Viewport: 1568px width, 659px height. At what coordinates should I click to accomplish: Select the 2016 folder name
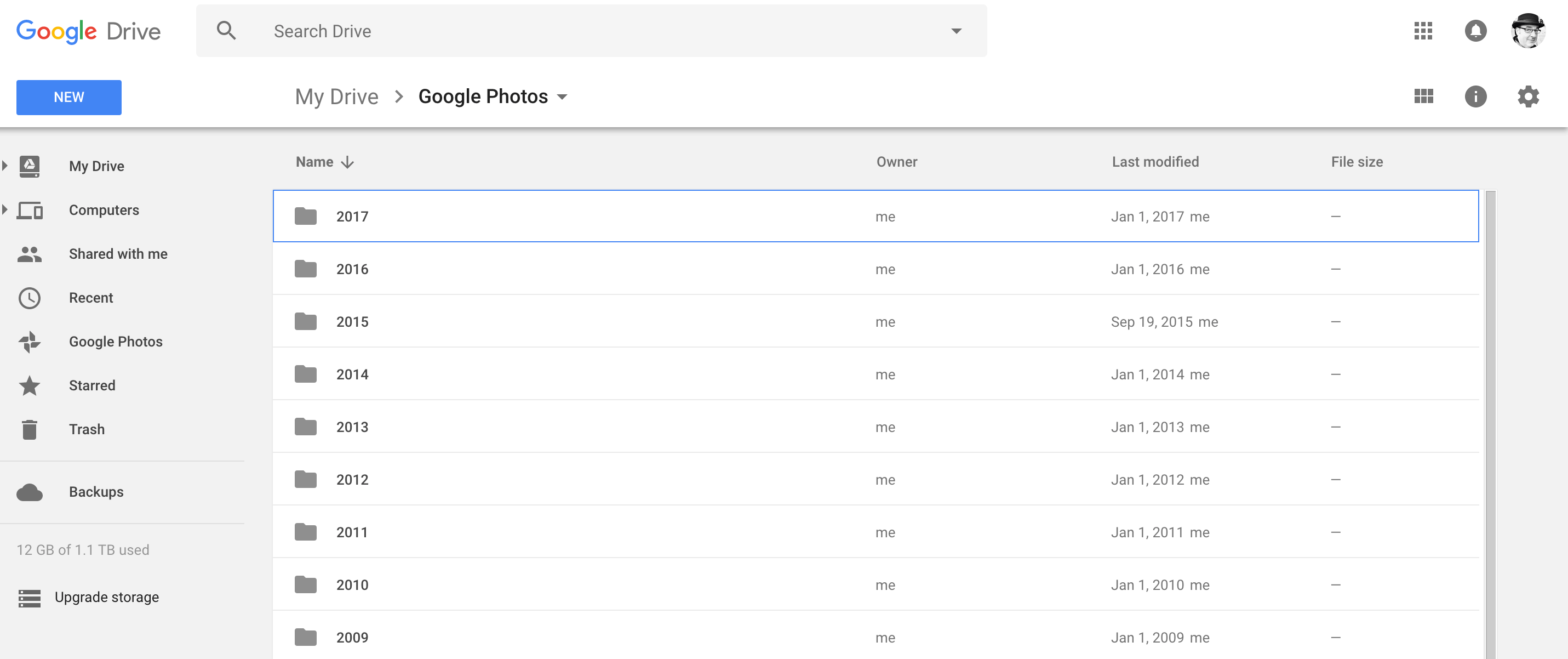click(x=352, y=269)
